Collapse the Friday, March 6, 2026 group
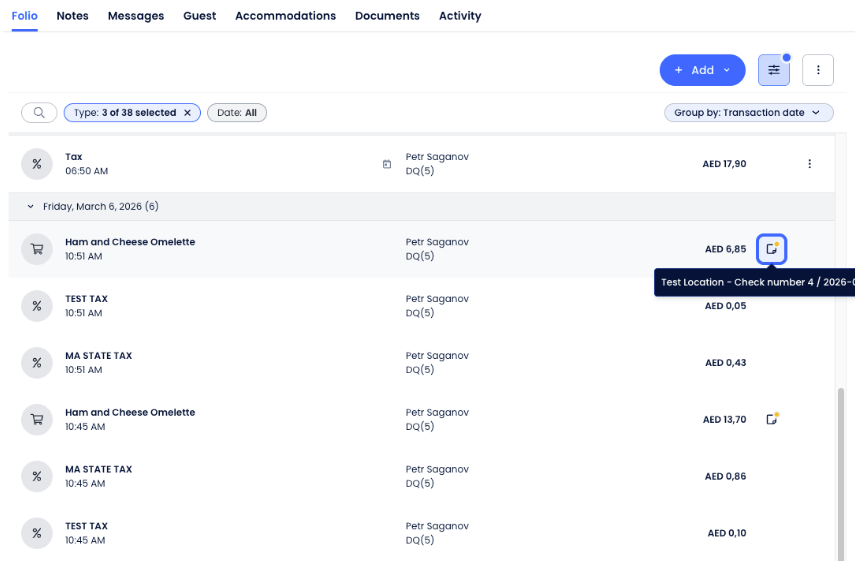Image resolution: width=855 pixels, height=561 pixels. [30, 207]
